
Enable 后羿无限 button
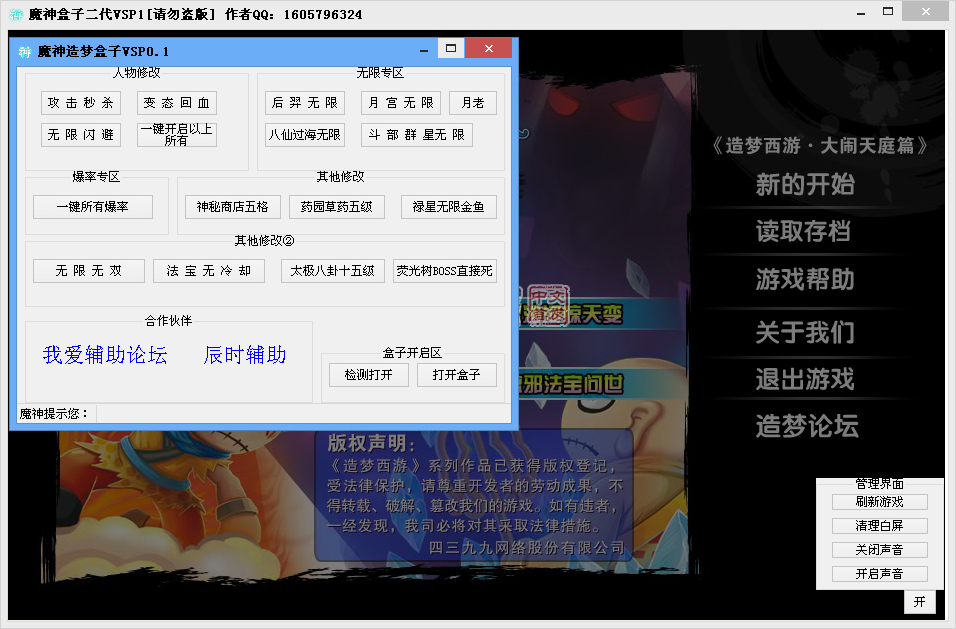[305, 103]
